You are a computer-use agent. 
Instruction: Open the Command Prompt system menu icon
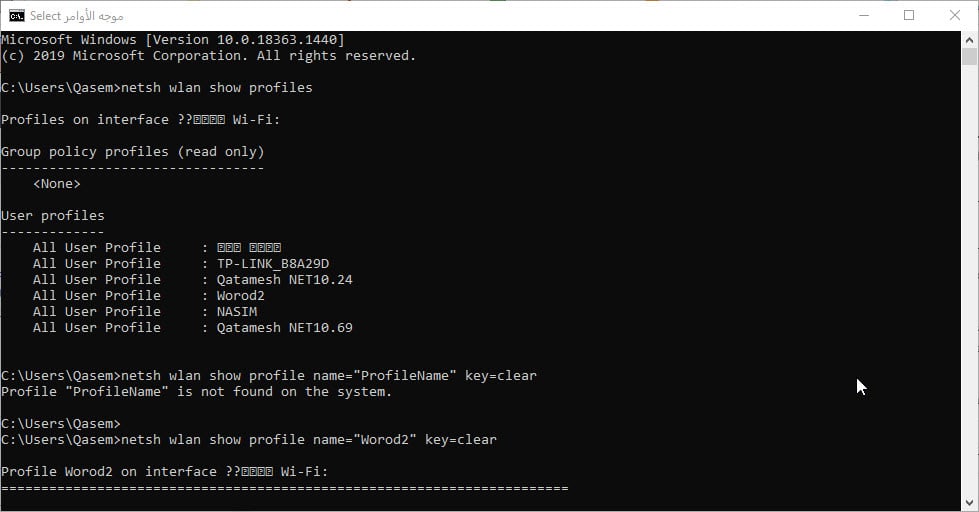(17, 15)
